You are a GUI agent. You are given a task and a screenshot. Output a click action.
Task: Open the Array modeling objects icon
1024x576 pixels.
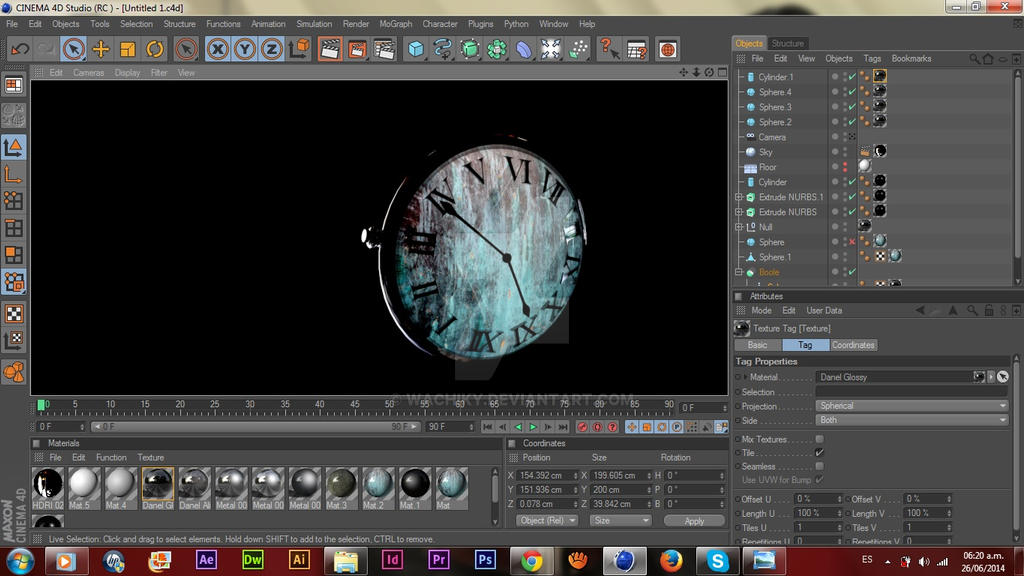(496, 49)
